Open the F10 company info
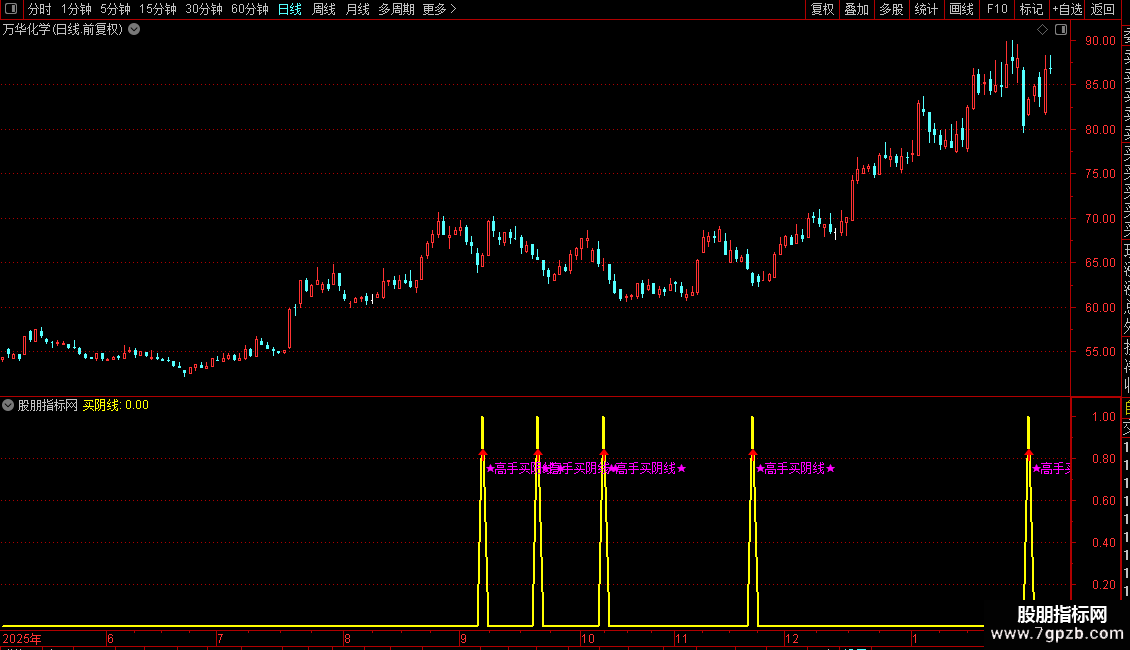Screen dimensions: 1130x650 click(x=997, y=9)
